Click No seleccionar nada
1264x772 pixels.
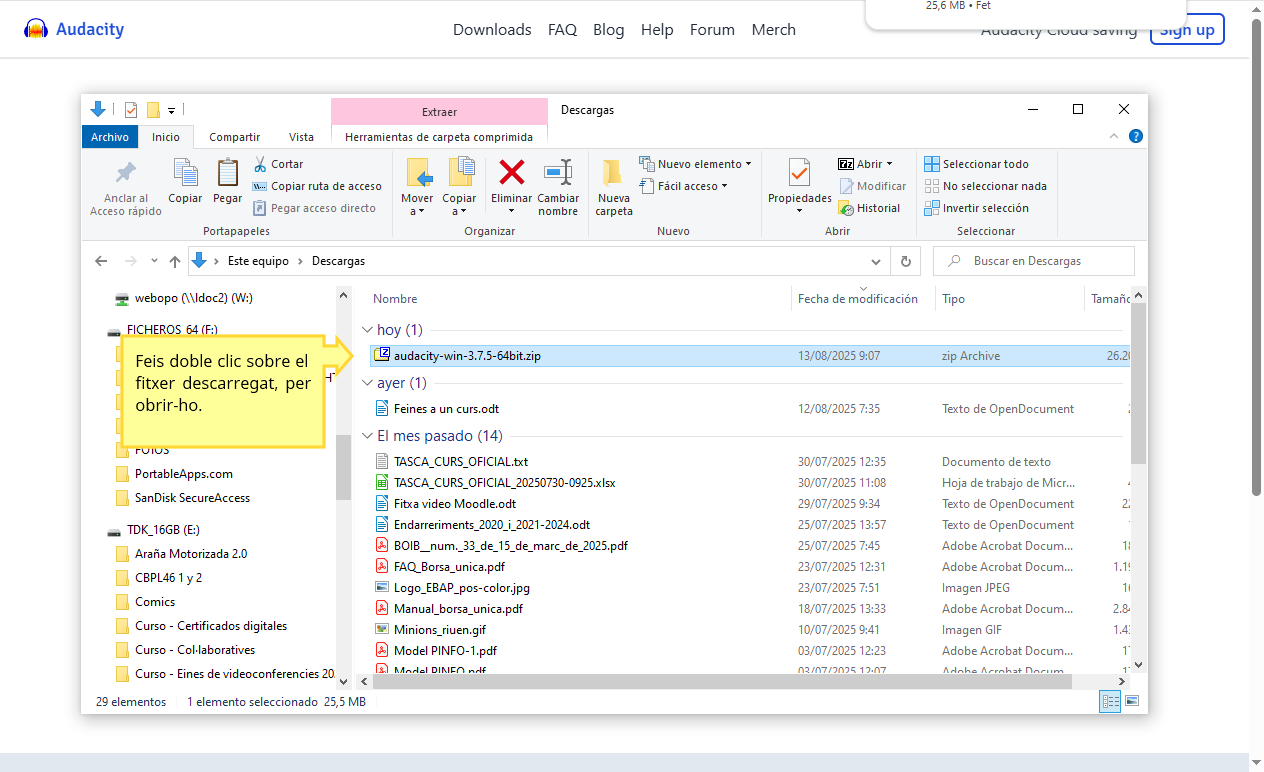(985, 186)
